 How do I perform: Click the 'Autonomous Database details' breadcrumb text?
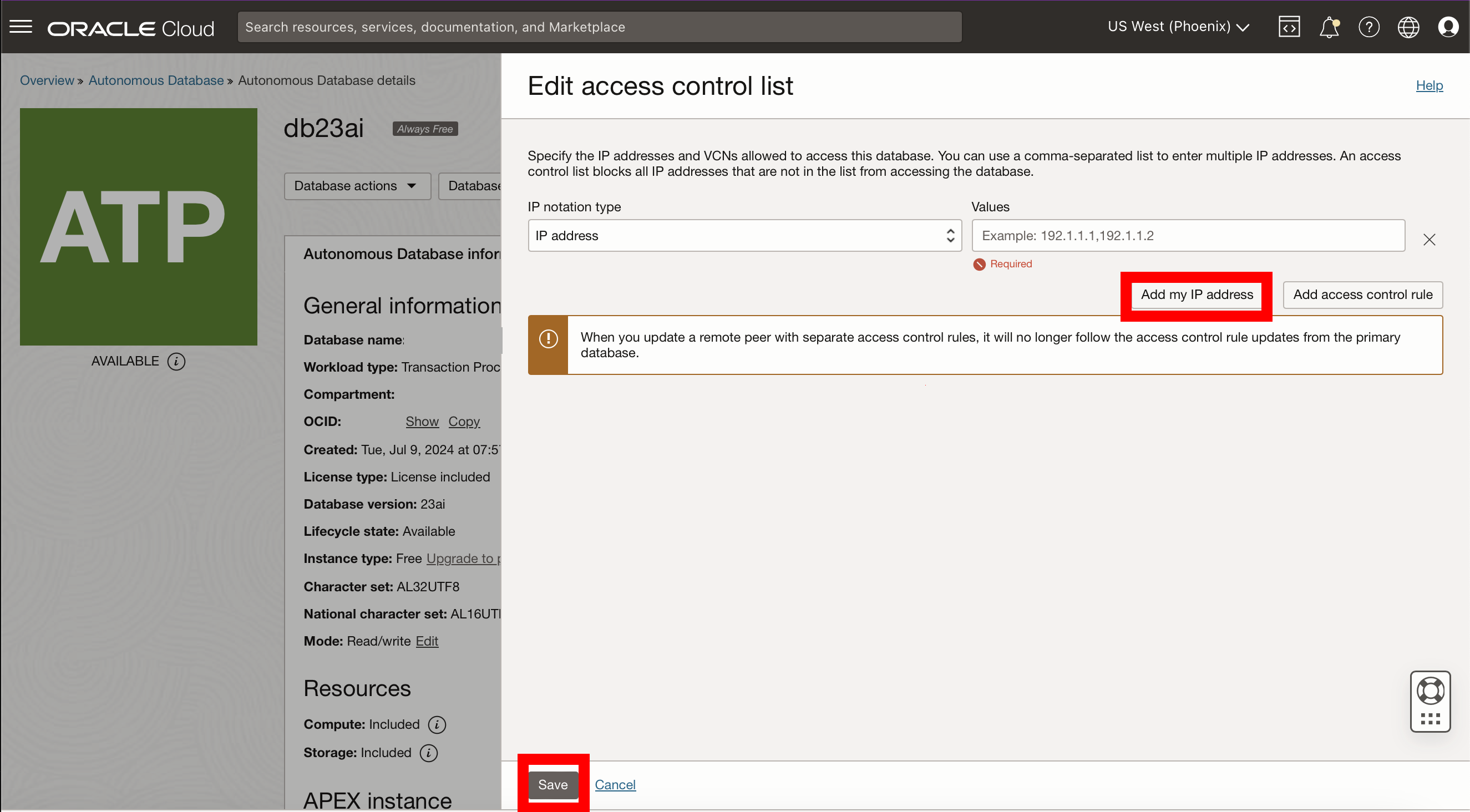pyautogui.click(x=326, y=80)
